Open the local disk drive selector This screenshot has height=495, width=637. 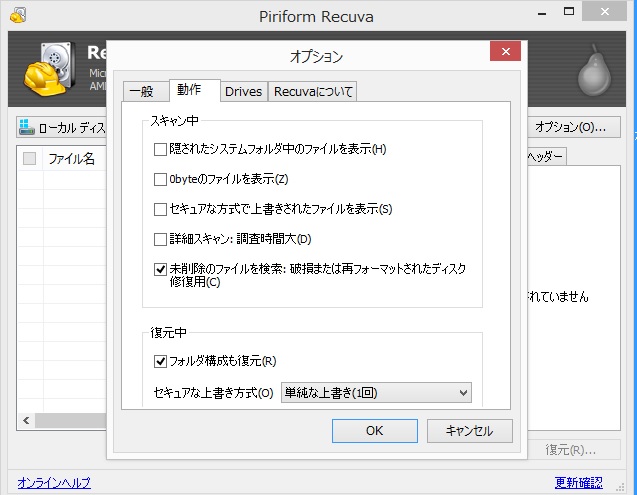61,128
